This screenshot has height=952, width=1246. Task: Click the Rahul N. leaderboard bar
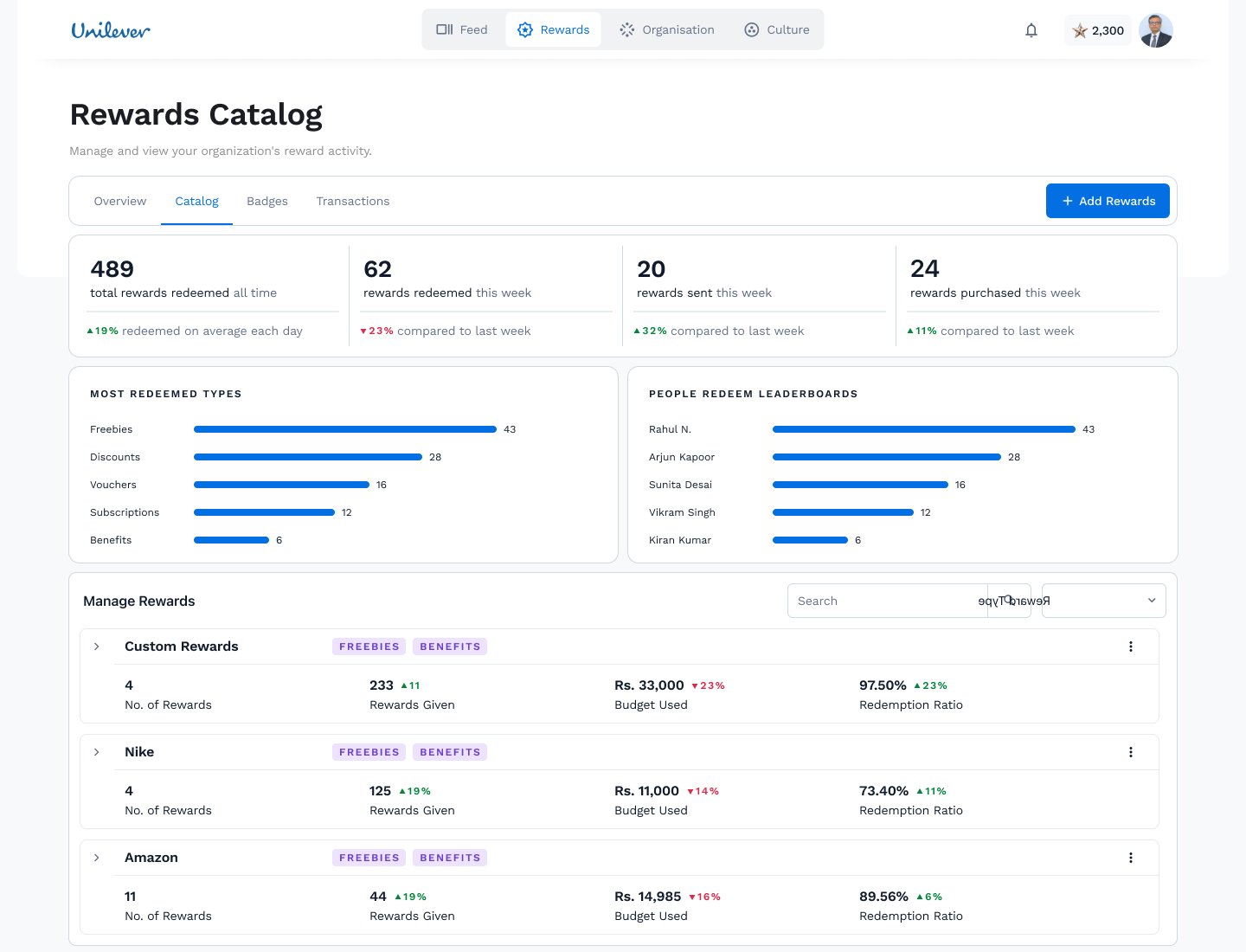point(924,429)
